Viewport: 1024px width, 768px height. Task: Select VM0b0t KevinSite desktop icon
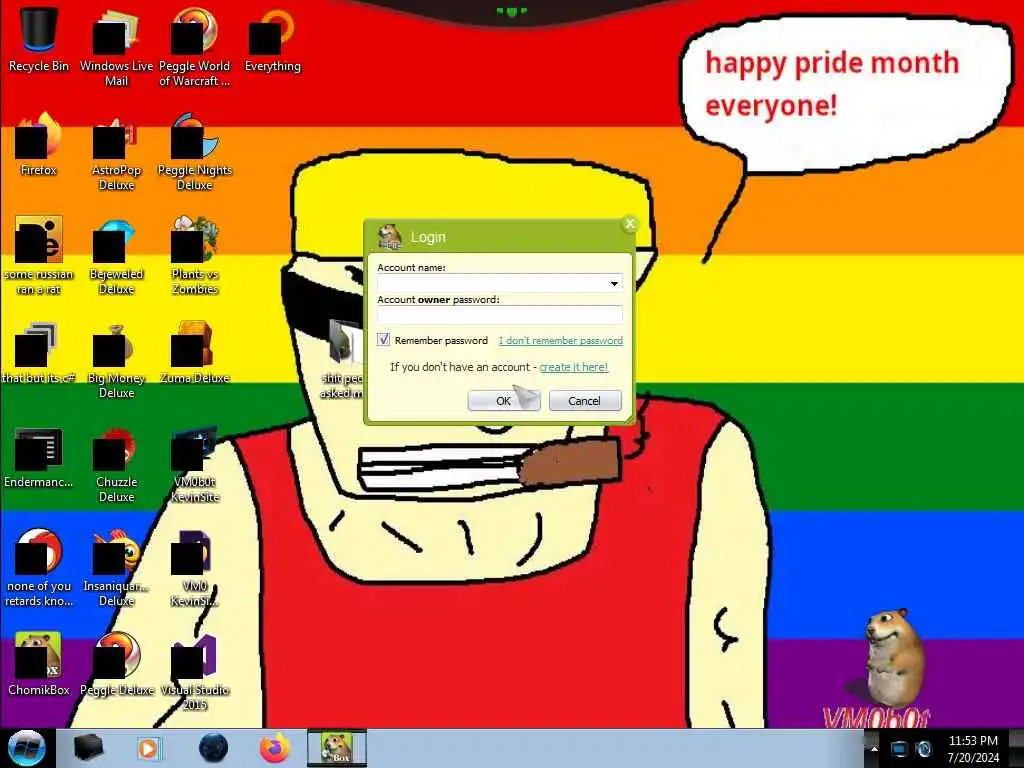tap(194, 464)
